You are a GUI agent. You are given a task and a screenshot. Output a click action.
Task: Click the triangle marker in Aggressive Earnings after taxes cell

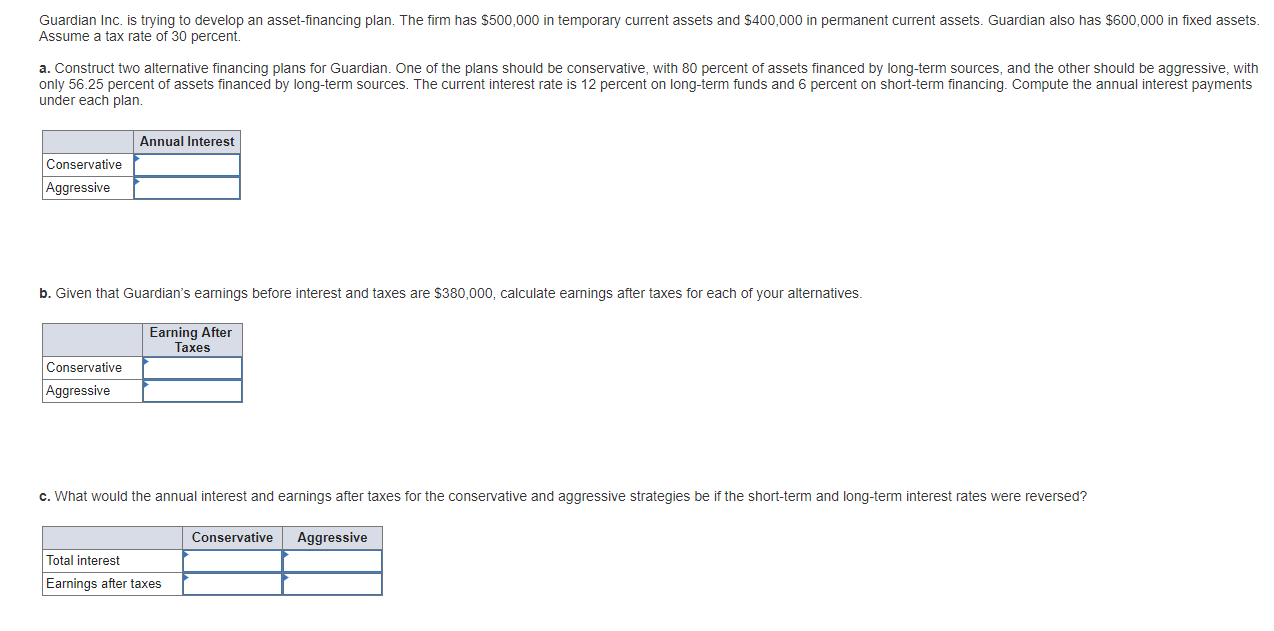(x=287, y=578)
